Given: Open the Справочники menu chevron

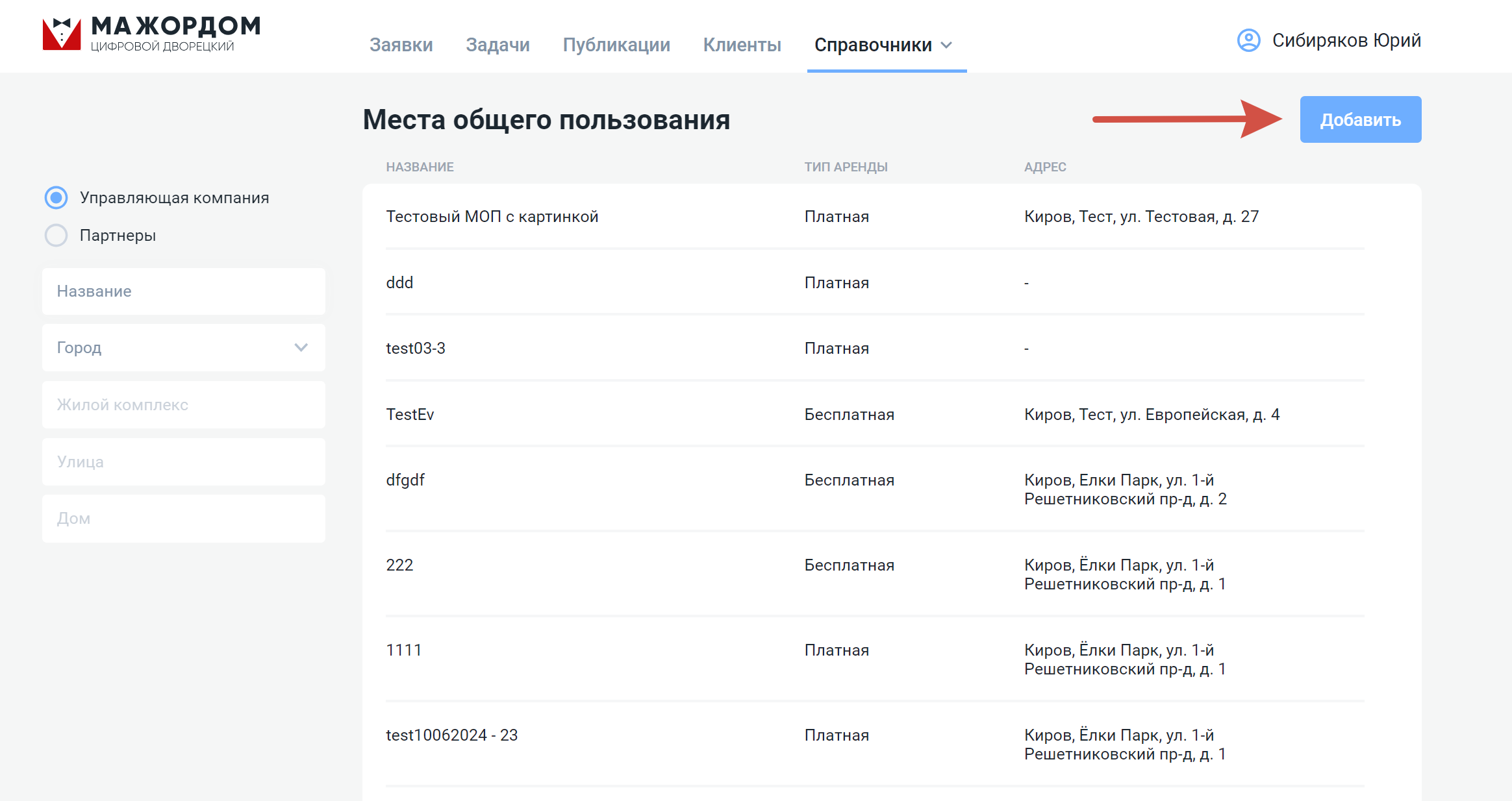Looking at the screenshot, I should 947,45.
